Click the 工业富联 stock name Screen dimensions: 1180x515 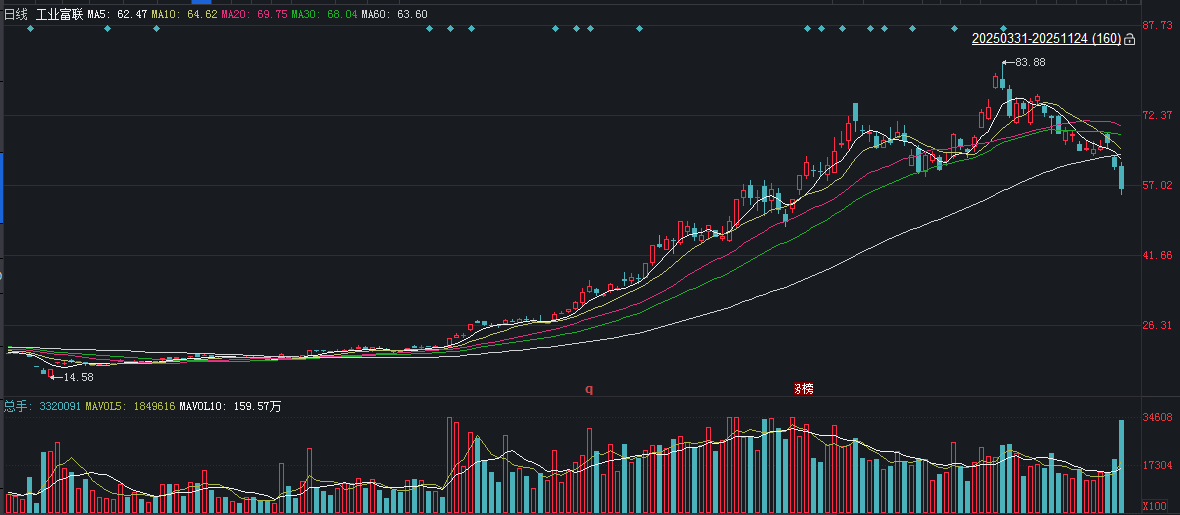pos(59,14)
